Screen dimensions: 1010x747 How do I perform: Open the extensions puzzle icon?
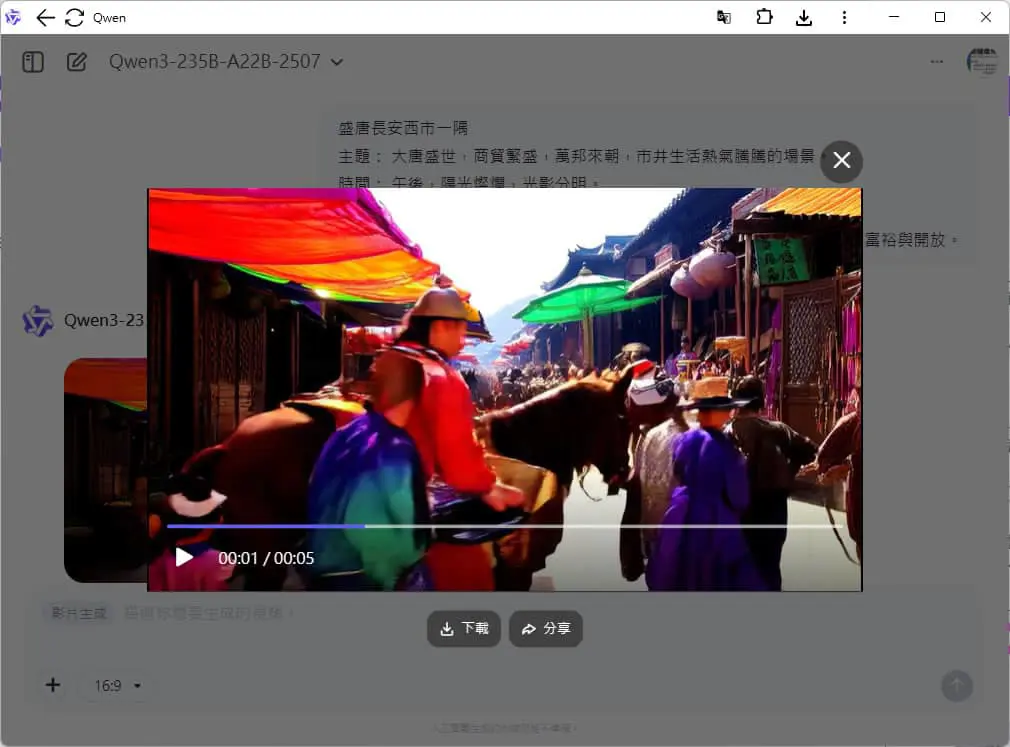tap(764, 17)
